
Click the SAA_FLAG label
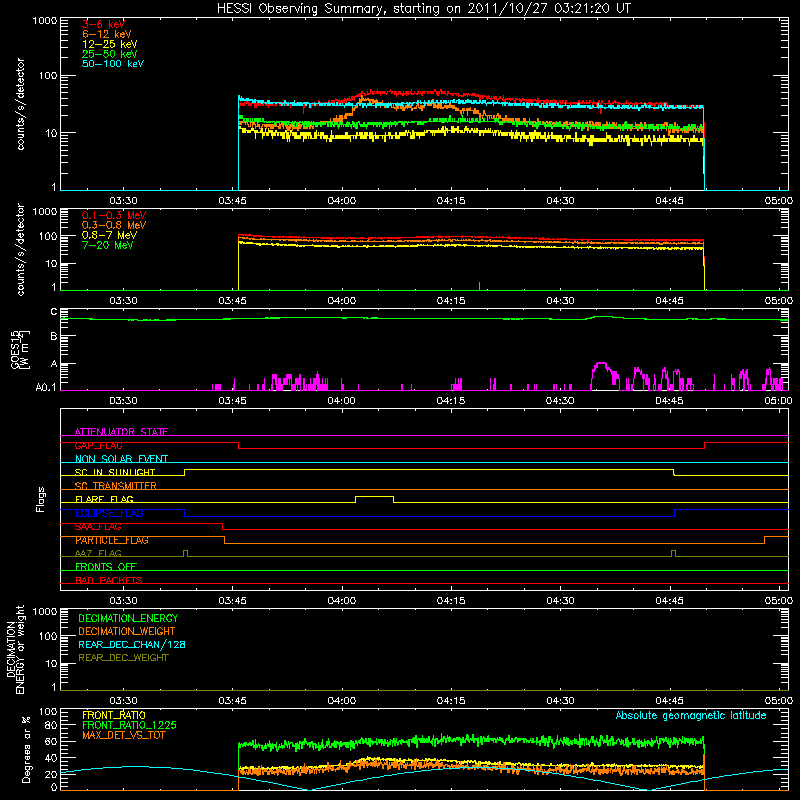[x=98, y=527]
